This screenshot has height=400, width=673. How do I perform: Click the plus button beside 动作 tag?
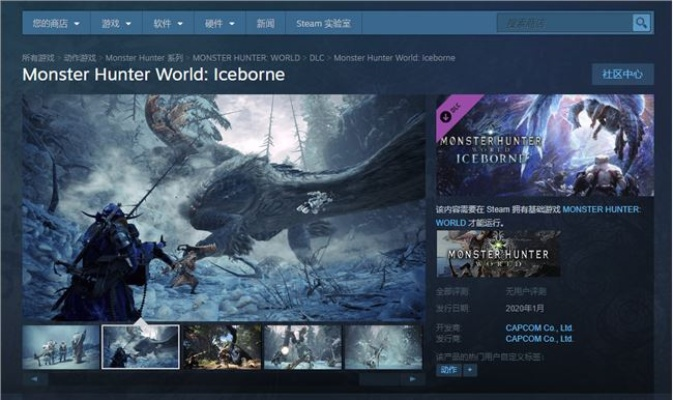tap(470, 370)
